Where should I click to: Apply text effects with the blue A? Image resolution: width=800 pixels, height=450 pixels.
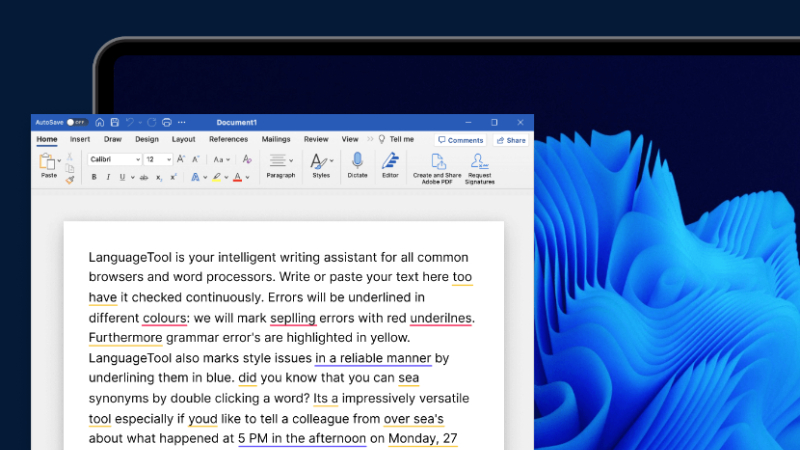click(x=195, y=178)
